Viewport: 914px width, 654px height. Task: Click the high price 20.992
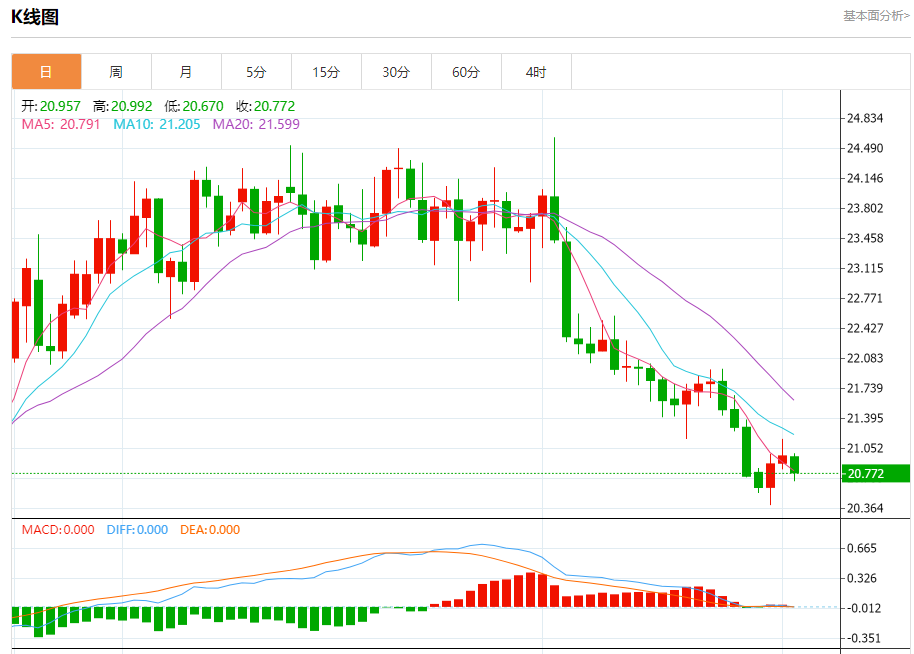pos(132,106)
